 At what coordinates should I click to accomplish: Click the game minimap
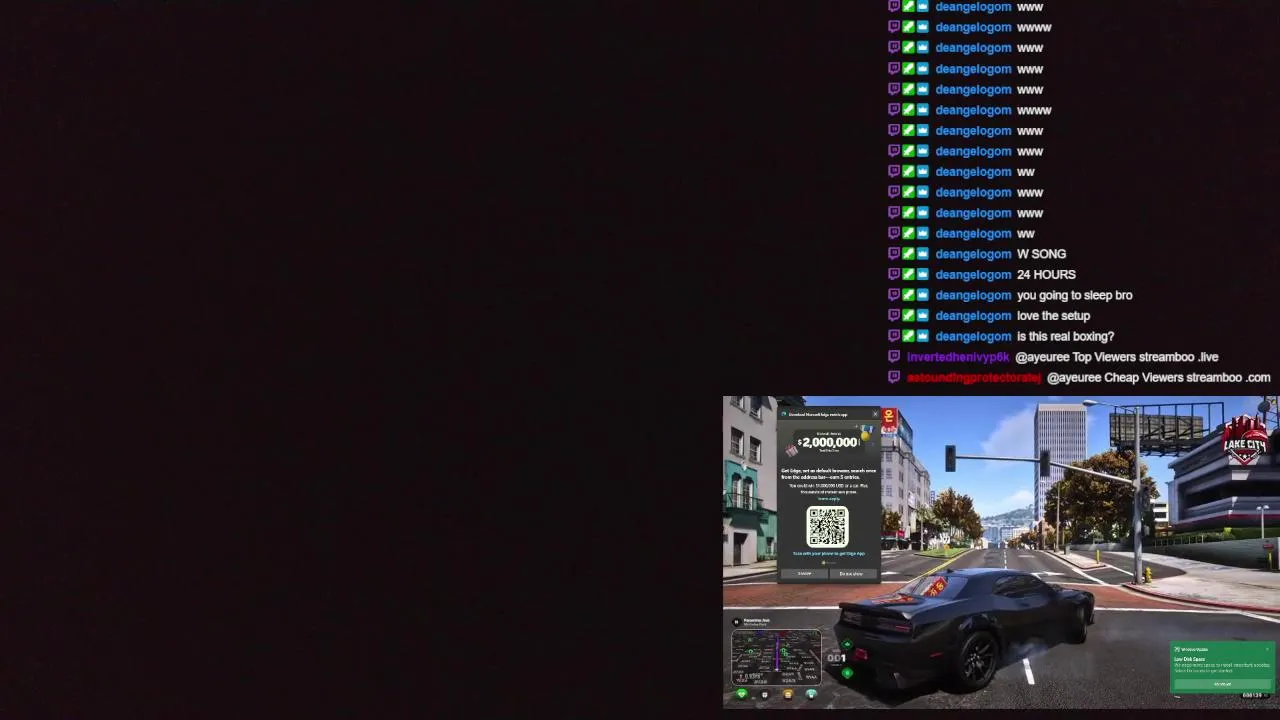click(x=777, y=657)
